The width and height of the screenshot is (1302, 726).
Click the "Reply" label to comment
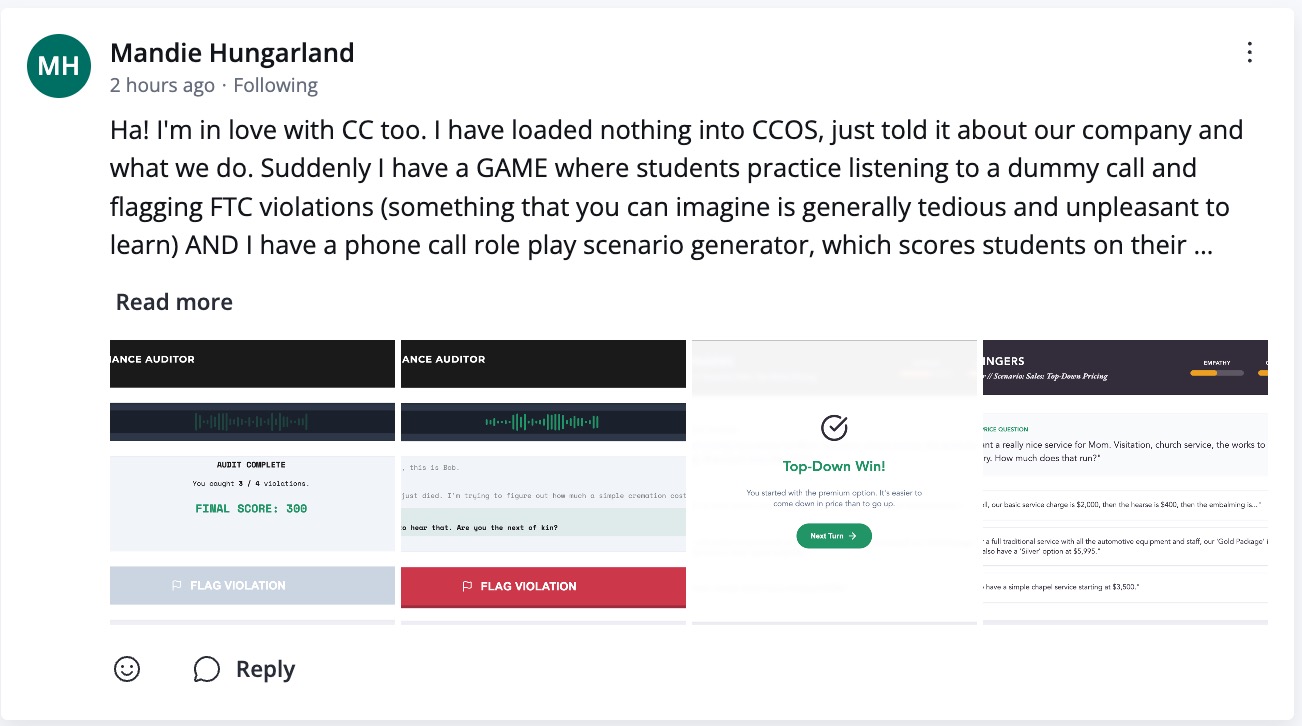click(x=264, y=668)
